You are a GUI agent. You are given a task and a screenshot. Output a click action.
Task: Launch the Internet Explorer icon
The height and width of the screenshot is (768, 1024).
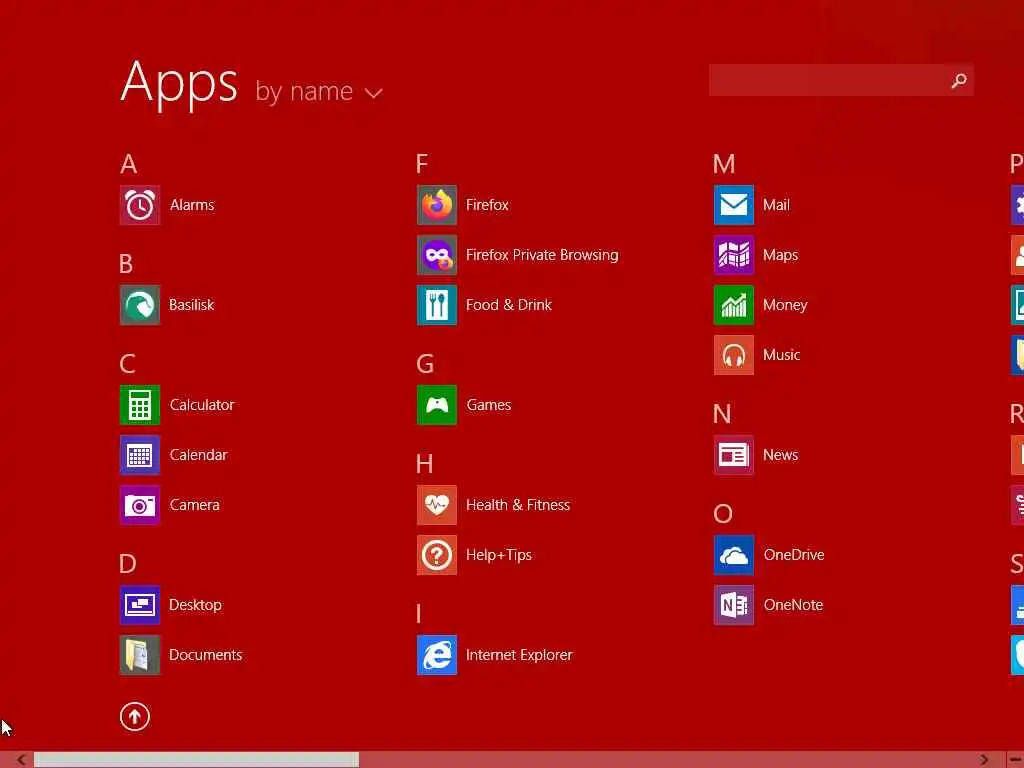coord(437,655)
